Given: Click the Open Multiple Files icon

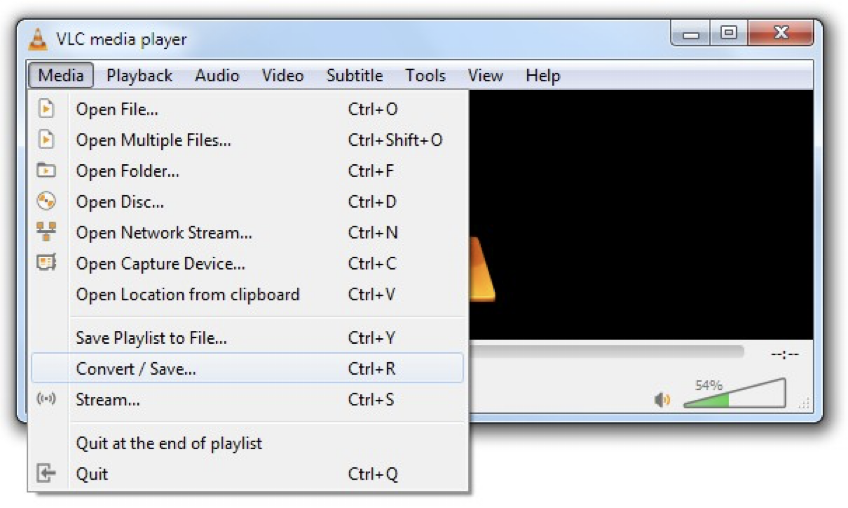Looking at the screenshot, I should click(47, 140).
